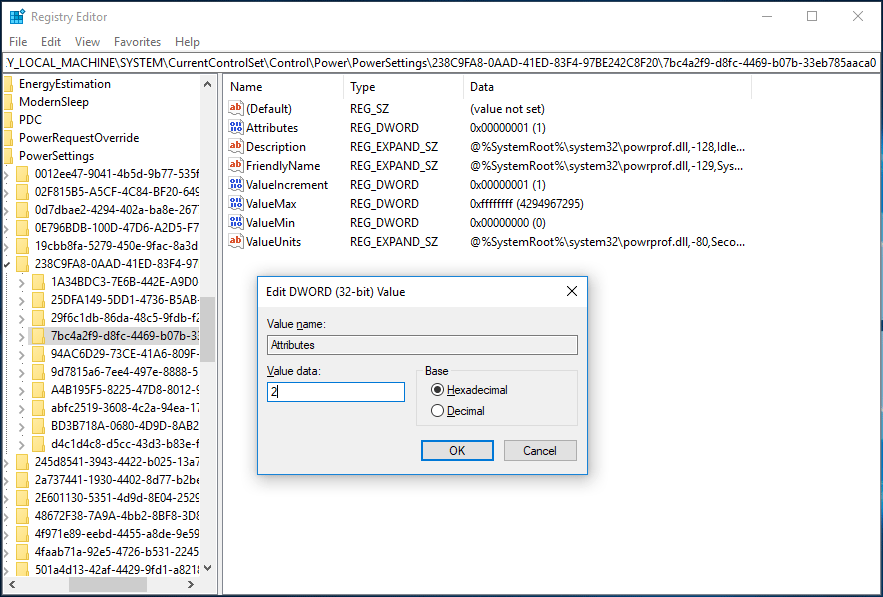Click folder icon of 245d8541-3943 key
Viewport: 883px width, 597px height.
coord(23,462)
